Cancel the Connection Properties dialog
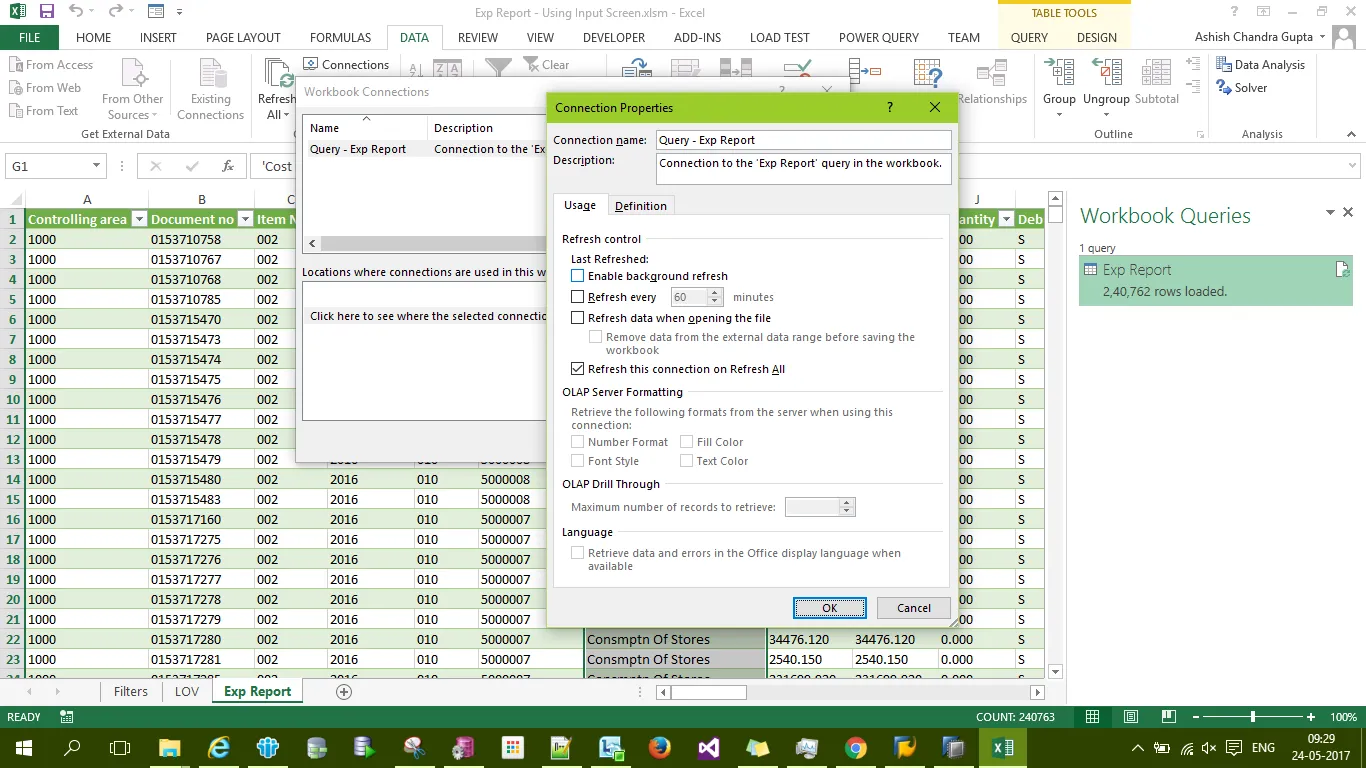Image resolution: width=1366 pixels, height=768 pixels. pyautogui.click(x=914, y=607)
